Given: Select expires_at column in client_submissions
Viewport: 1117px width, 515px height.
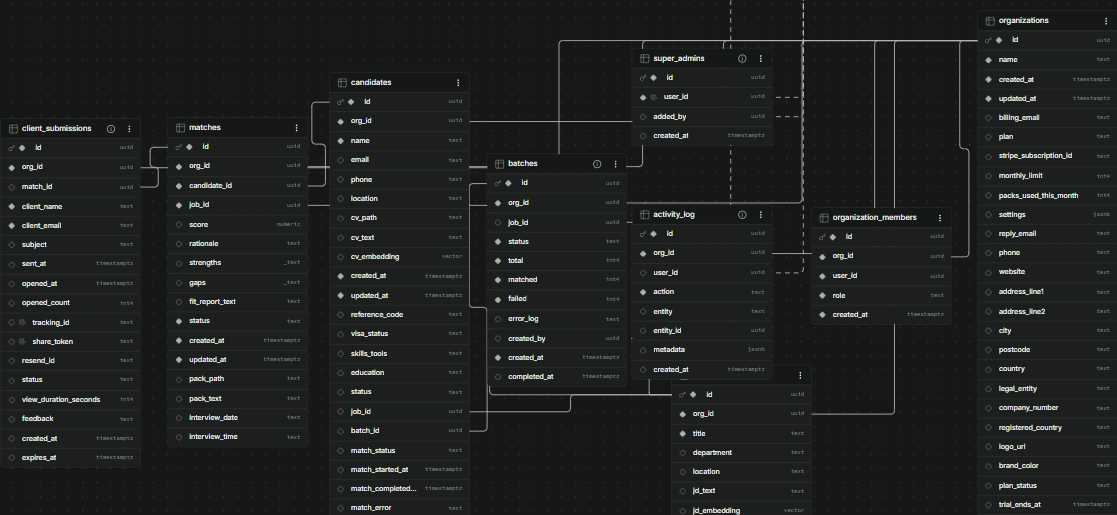Looking at the screenshot, I should click(71, 457).
